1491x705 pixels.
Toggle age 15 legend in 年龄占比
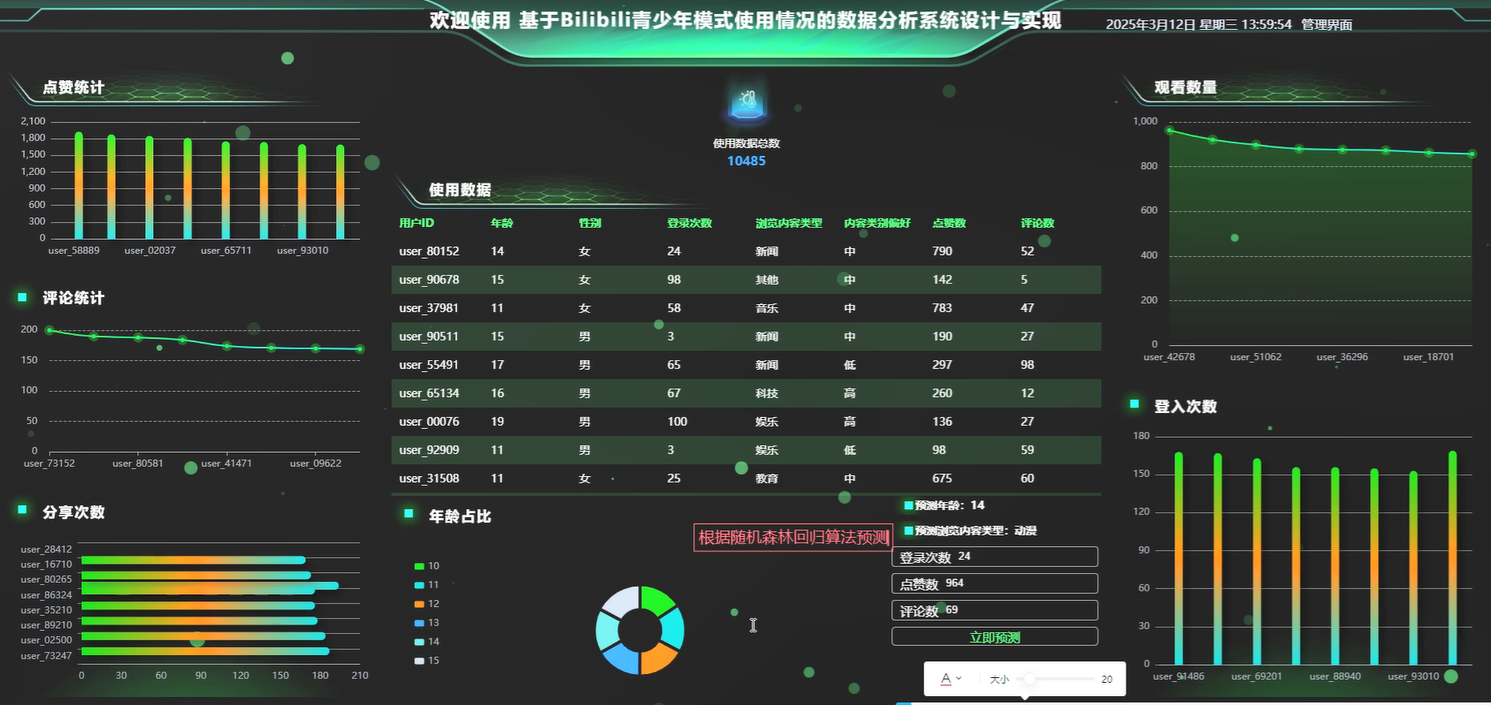pos(427,661)
